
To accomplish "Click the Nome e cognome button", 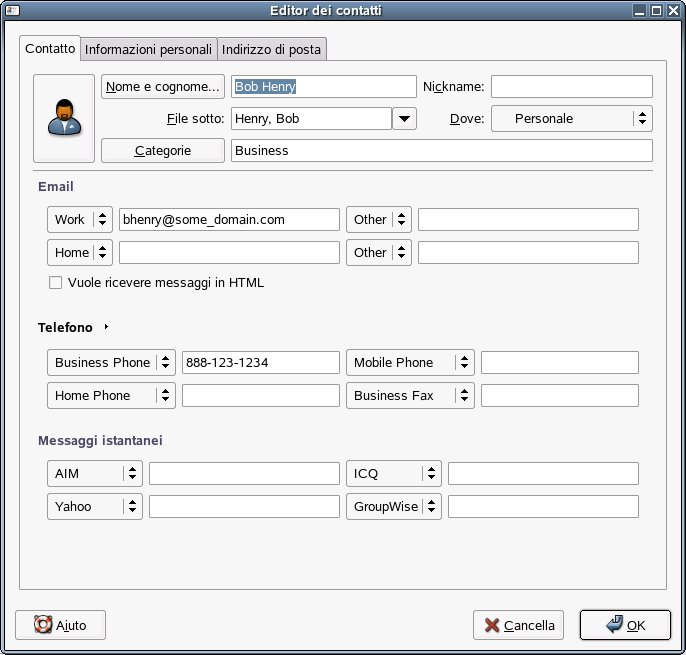I will (163, 87).
